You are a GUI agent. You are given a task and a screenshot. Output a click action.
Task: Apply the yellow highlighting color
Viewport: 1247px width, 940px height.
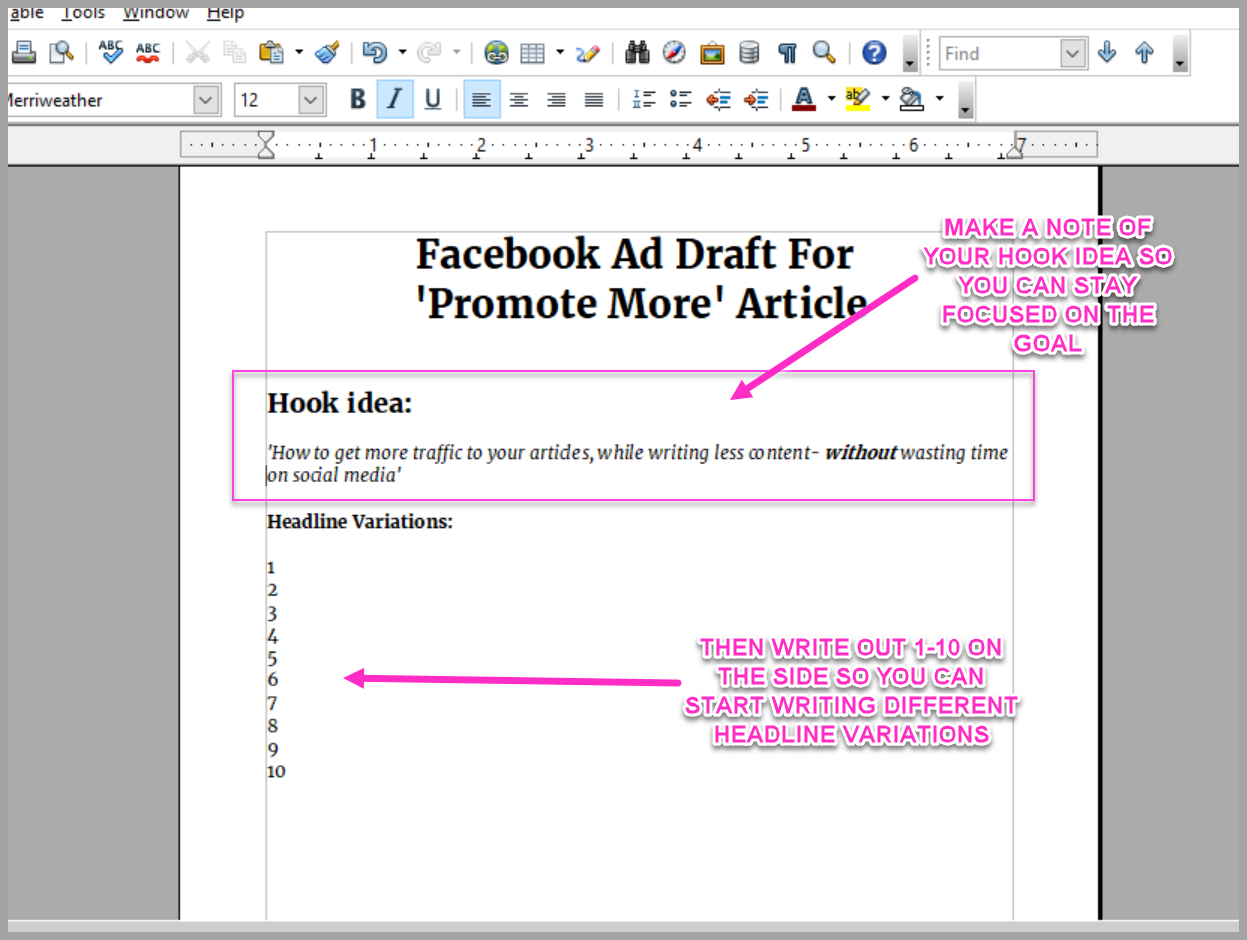tap(858, 100)
